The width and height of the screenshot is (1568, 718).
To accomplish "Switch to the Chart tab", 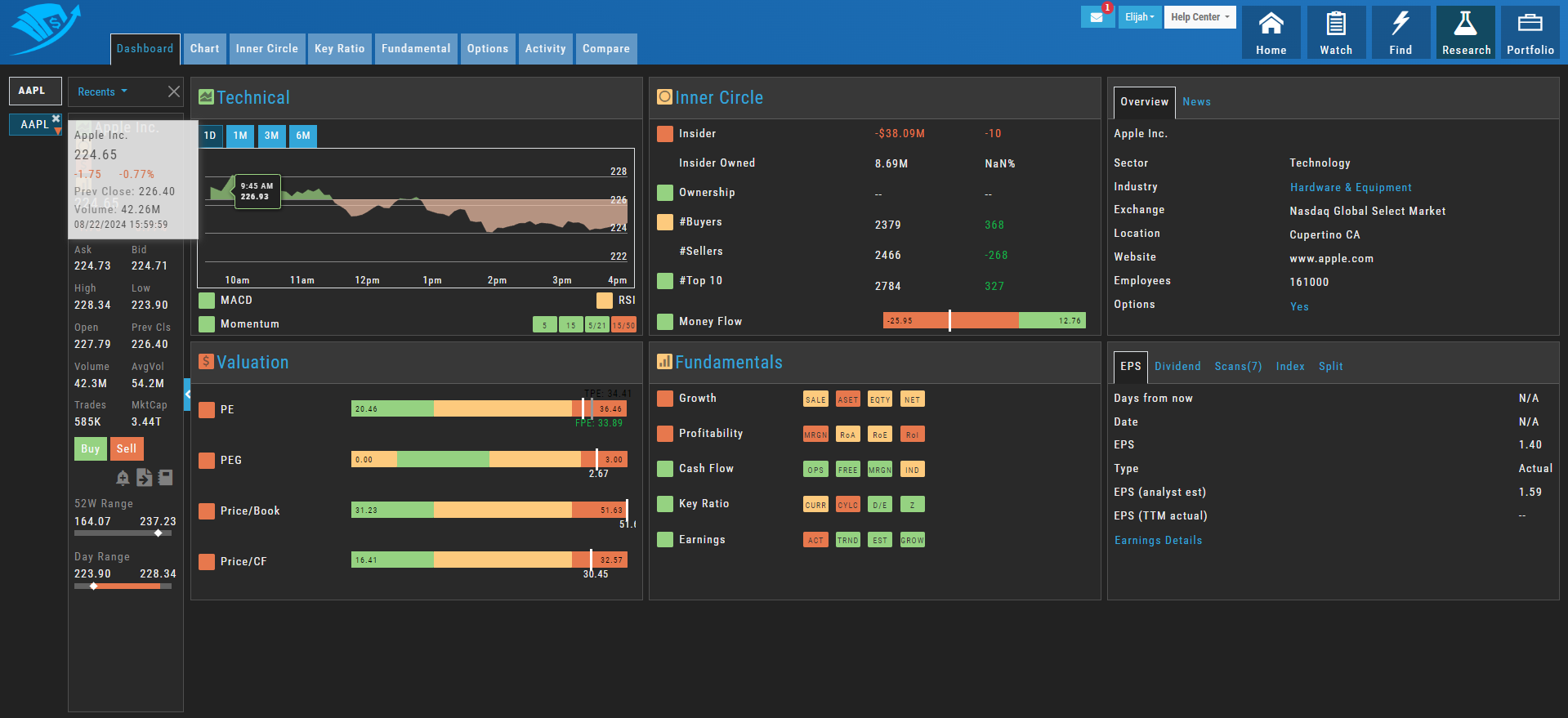I will pos(205,49).
